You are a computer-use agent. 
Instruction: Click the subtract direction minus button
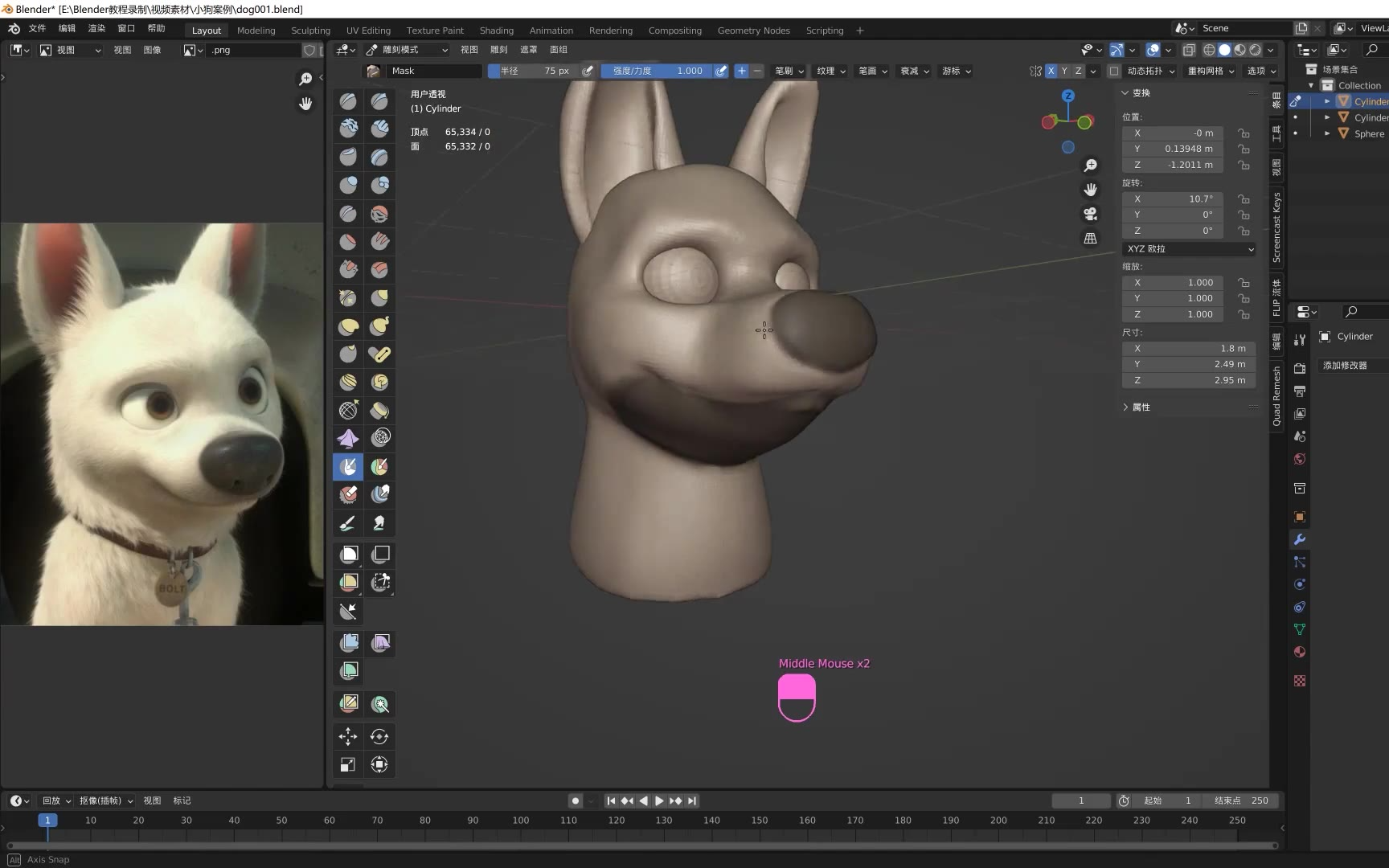[756, 71]
